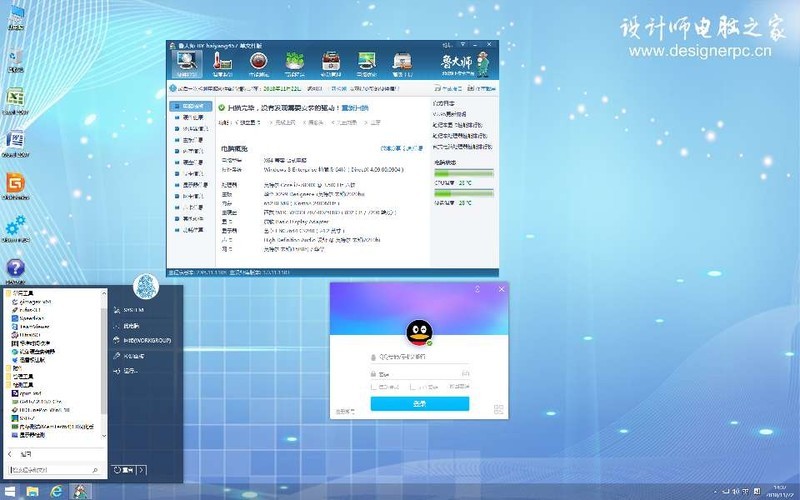
Task: Click the QQ penguin avatar
Action: (419, 334)
